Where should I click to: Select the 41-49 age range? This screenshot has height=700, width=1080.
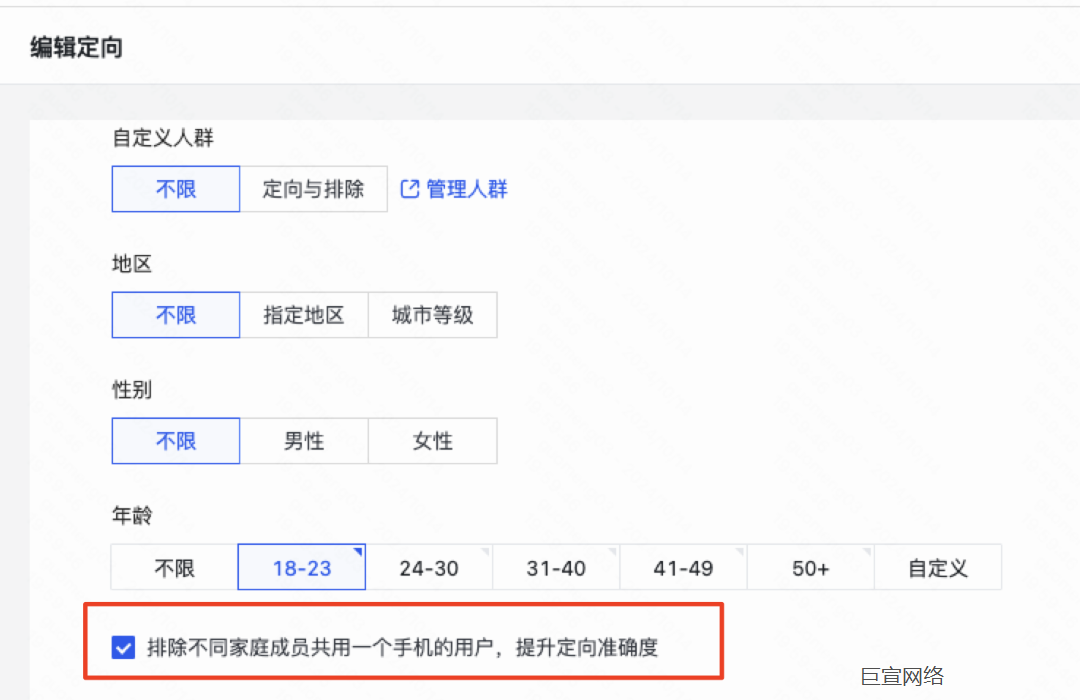click(x=683, y=566)
